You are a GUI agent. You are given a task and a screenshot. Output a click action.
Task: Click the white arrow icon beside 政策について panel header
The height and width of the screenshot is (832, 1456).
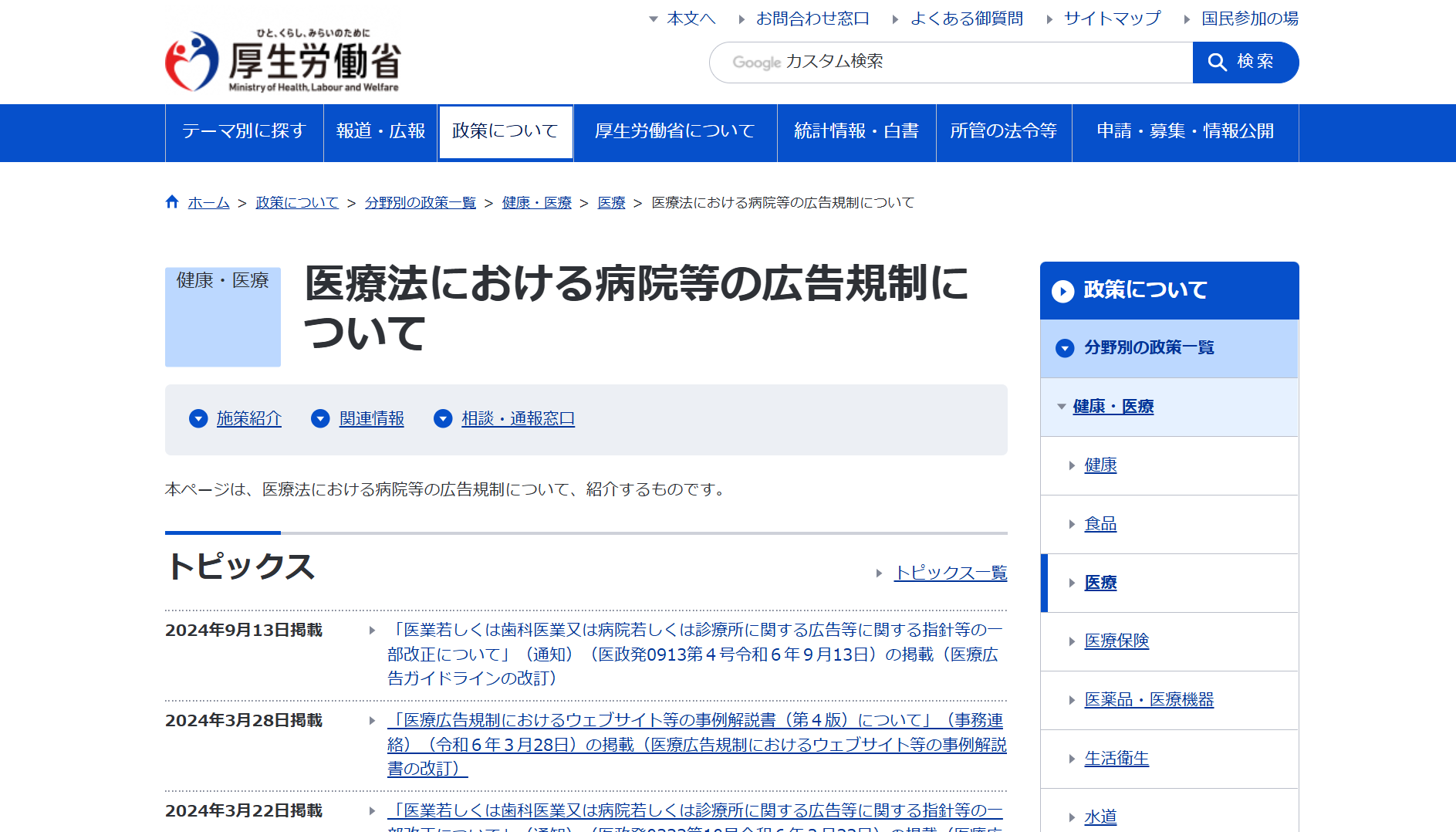(1063, 291)
